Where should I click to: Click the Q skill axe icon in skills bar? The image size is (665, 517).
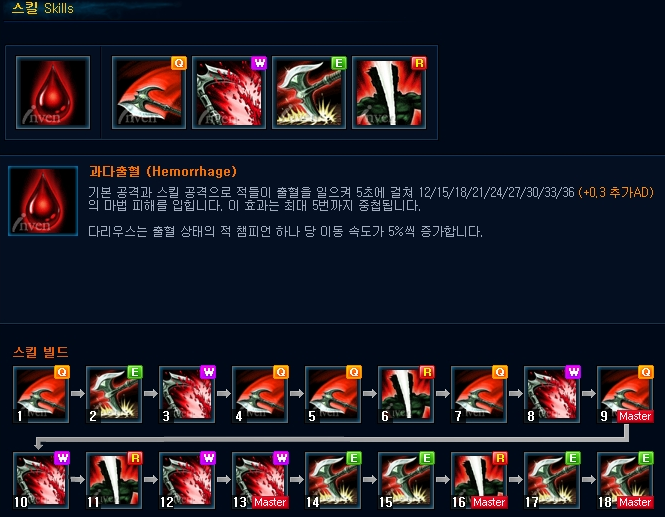(x=149, y=92)
